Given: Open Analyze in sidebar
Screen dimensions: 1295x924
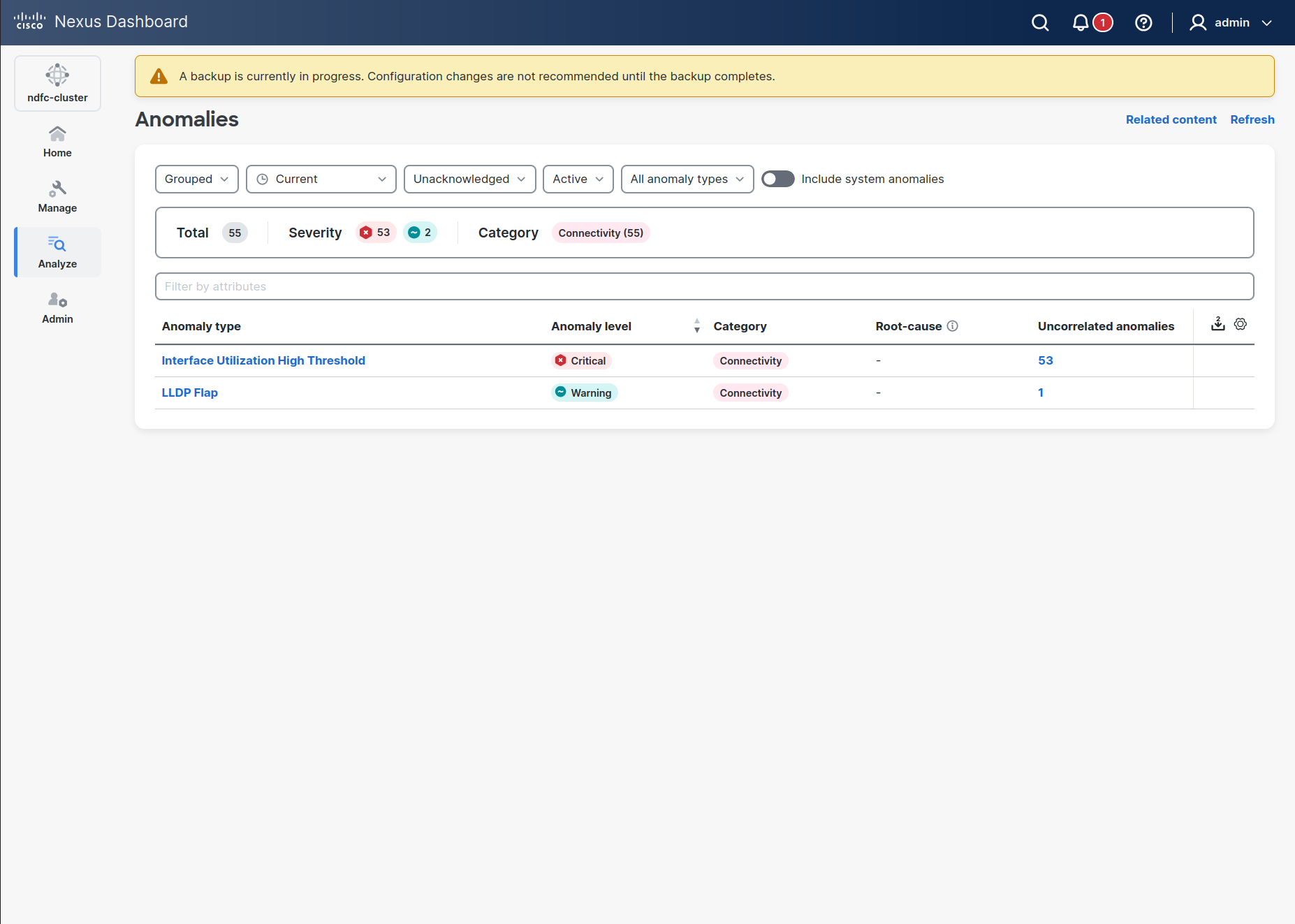Looking at the screenshot, I should (x=57, y=252).
